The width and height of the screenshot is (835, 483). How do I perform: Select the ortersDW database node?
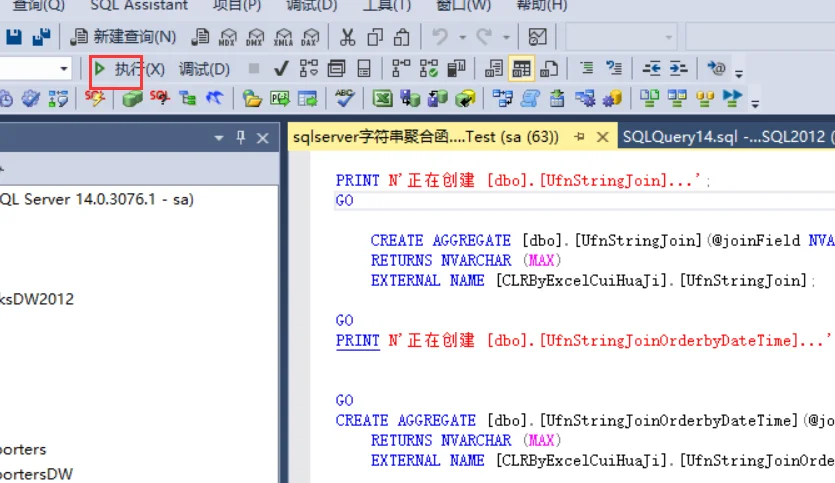point(36,474)
